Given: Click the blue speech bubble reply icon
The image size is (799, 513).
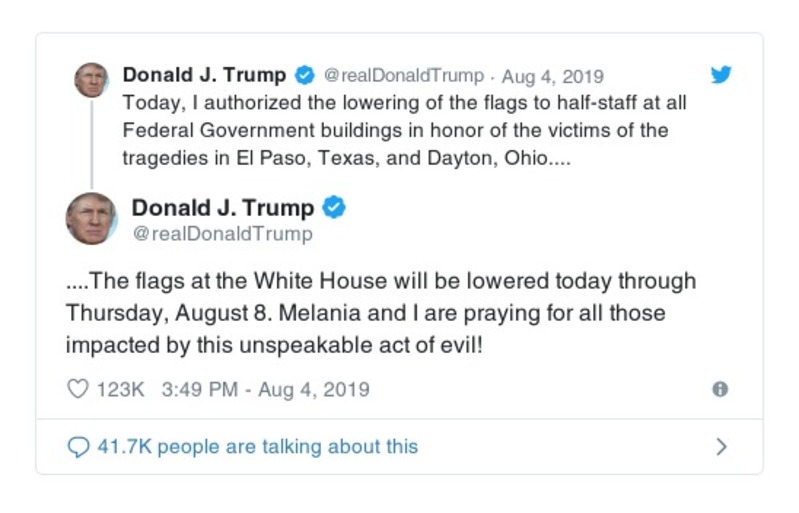Looking at the screenshot, I should pos(78,447).
